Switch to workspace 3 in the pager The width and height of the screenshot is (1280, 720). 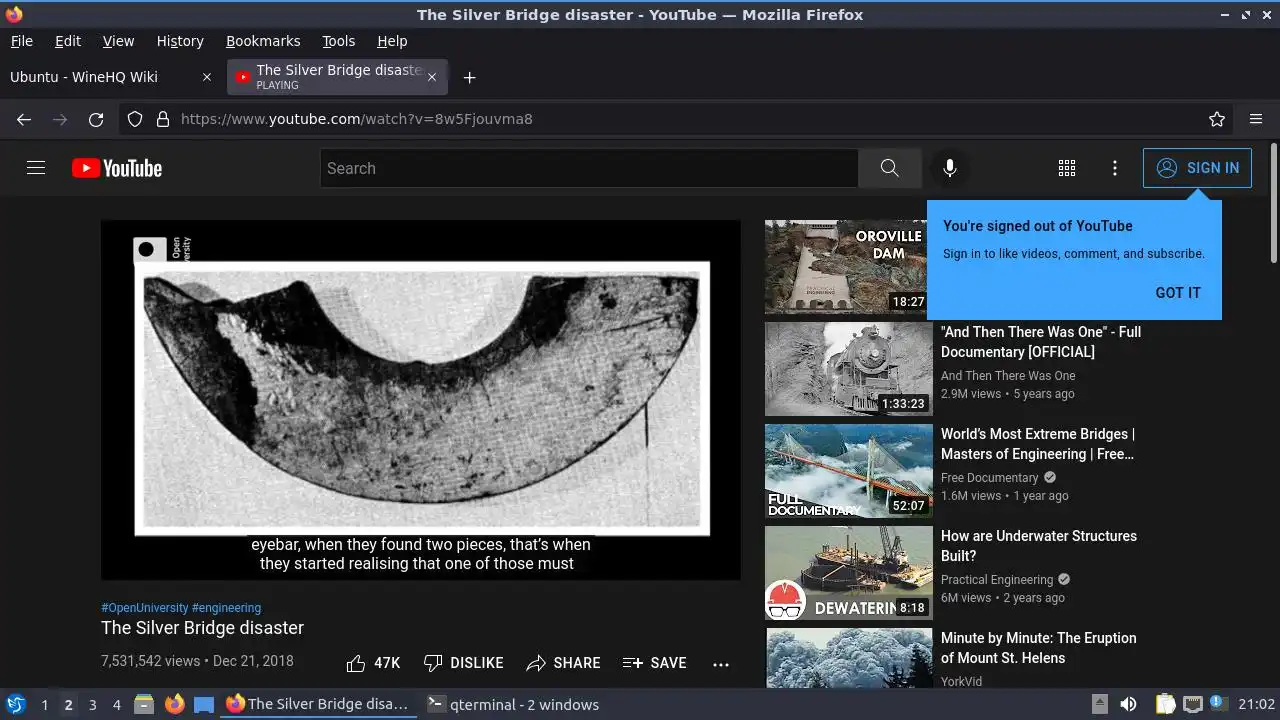tap(92, 705)
